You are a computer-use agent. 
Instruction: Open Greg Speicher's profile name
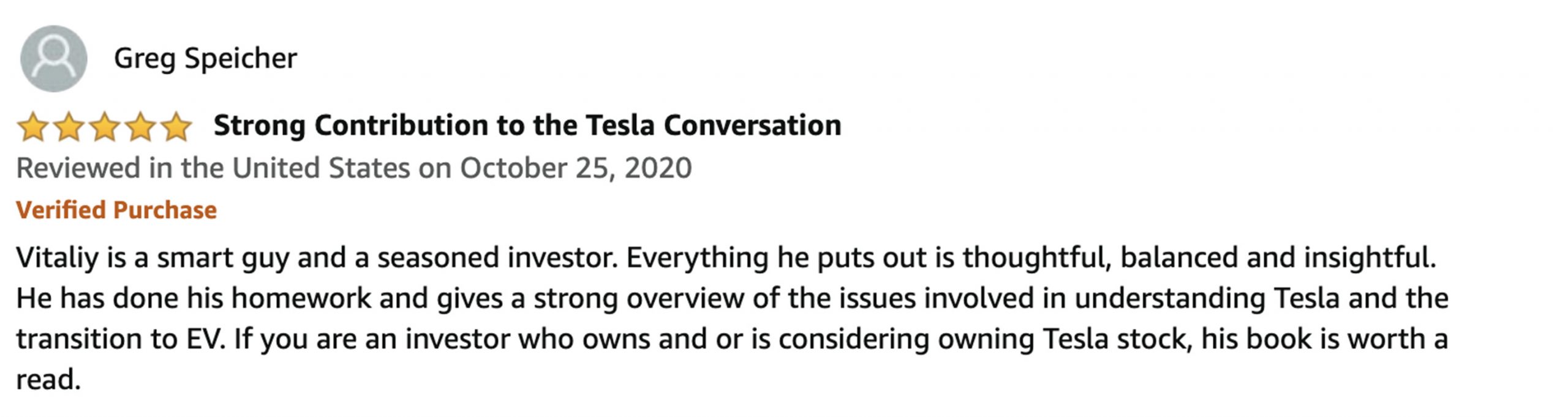(205, 59)
